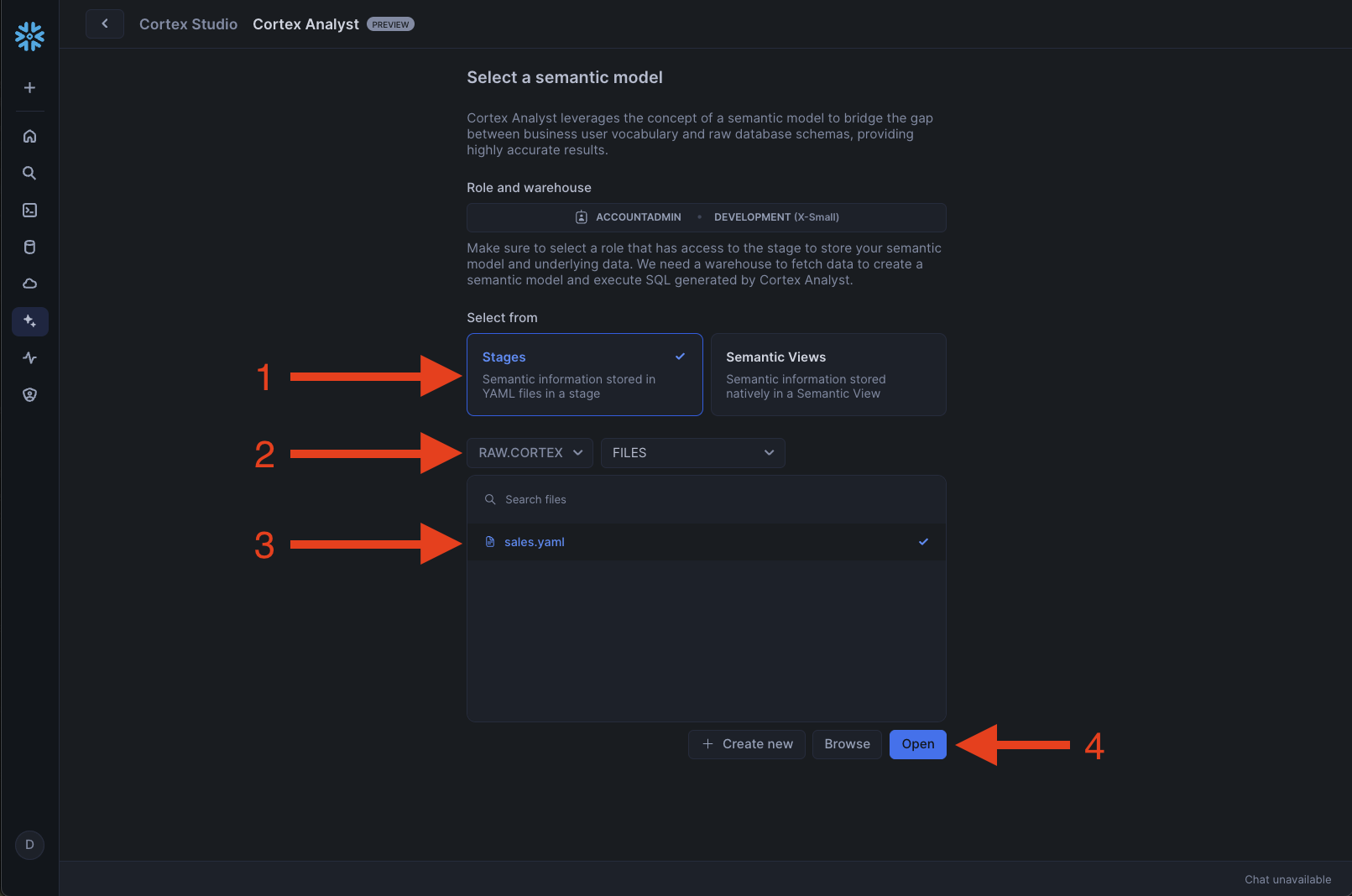Click the Open button
The height and width of the screenshot is (896, 1352).
(x=917, y=744)
